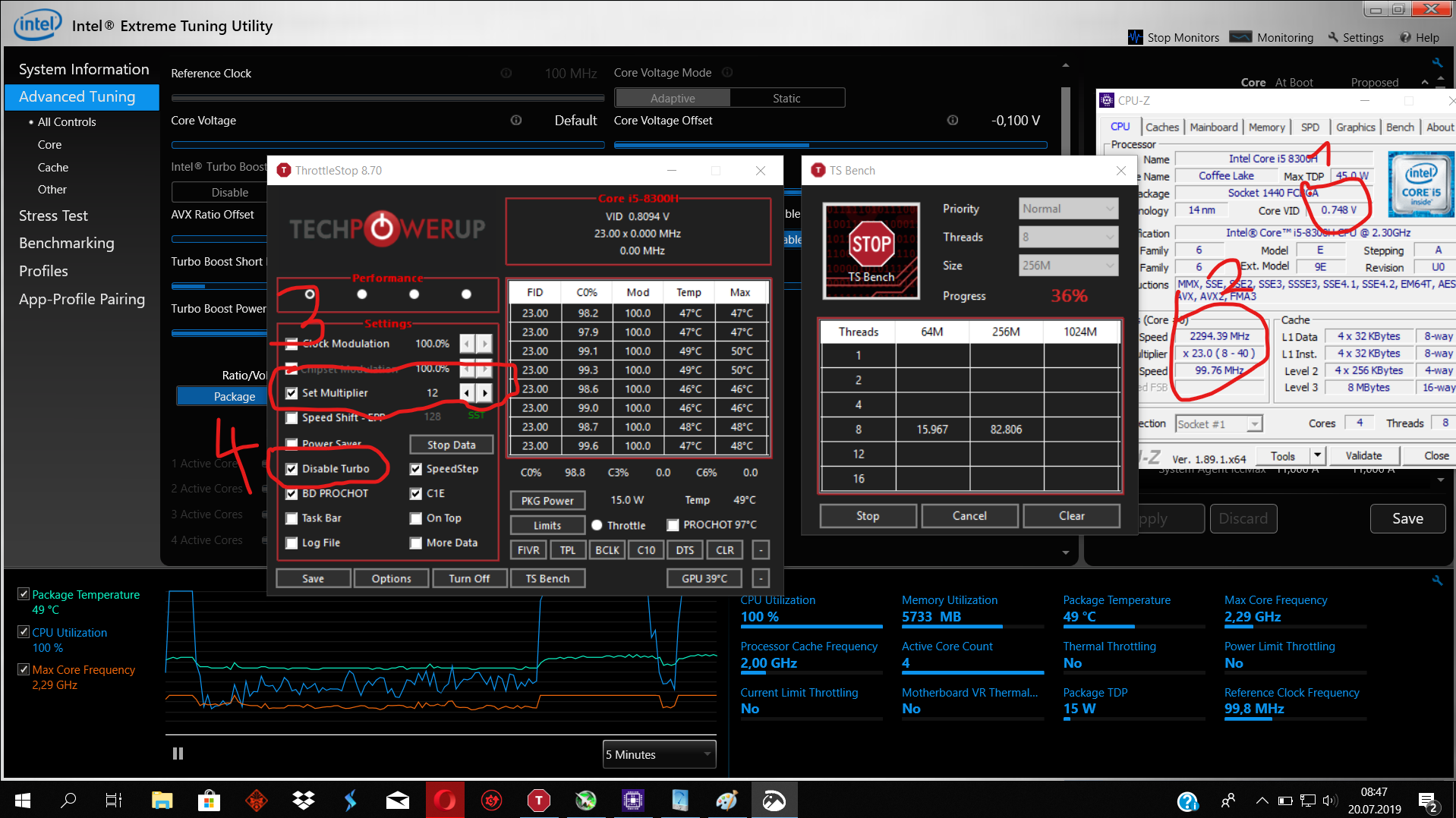Select Static core voltage mode
The height and width of the screenshot is (818, 1456).
pos(786,98)
